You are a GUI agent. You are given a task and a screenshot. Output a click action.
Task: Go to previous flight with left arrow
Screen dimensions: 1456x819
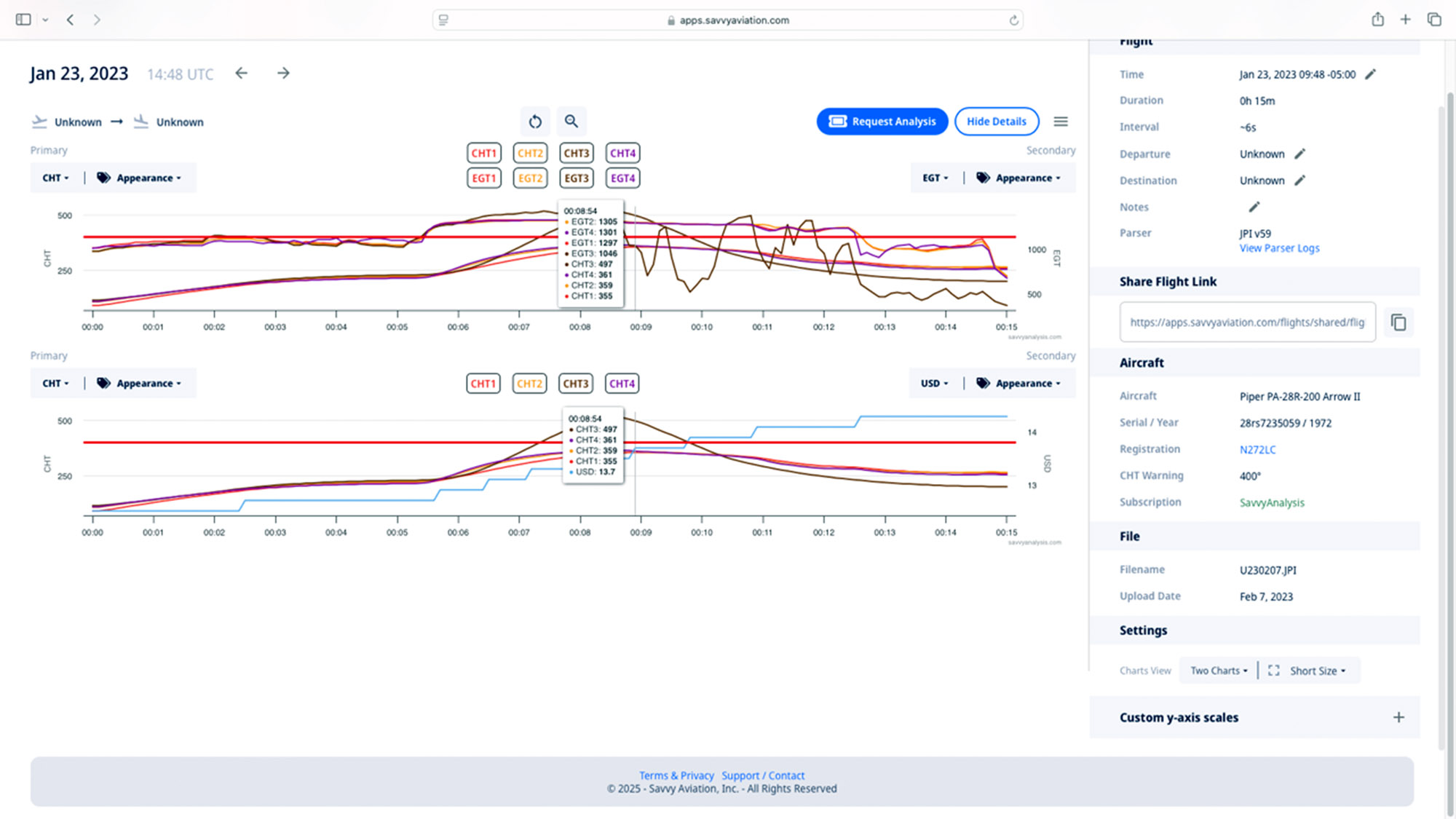click(x=242, y=73)
